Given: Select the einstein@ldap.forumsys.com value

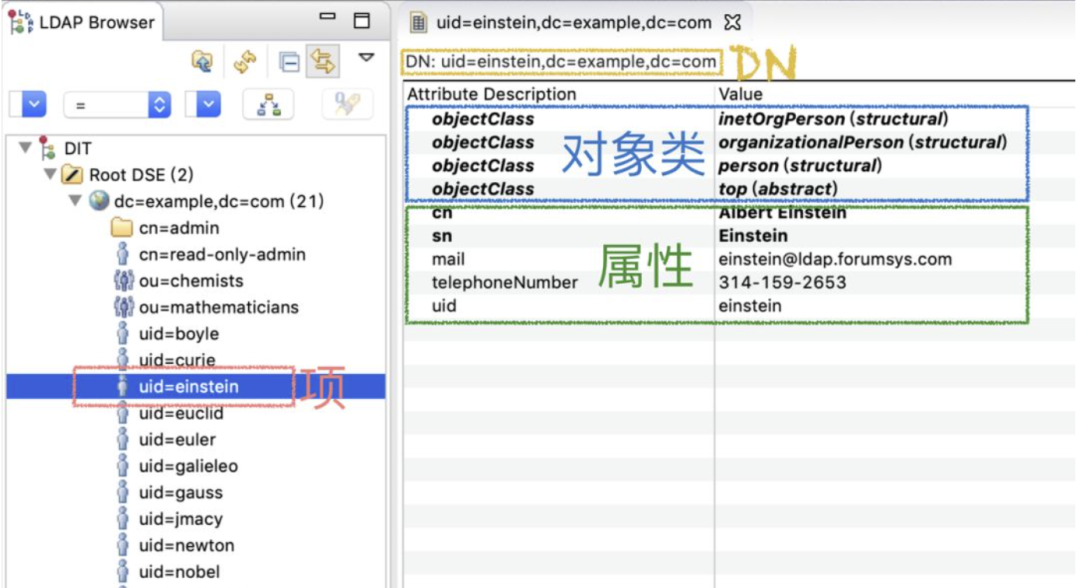Looking at the screenshot, I should [835, 260].
